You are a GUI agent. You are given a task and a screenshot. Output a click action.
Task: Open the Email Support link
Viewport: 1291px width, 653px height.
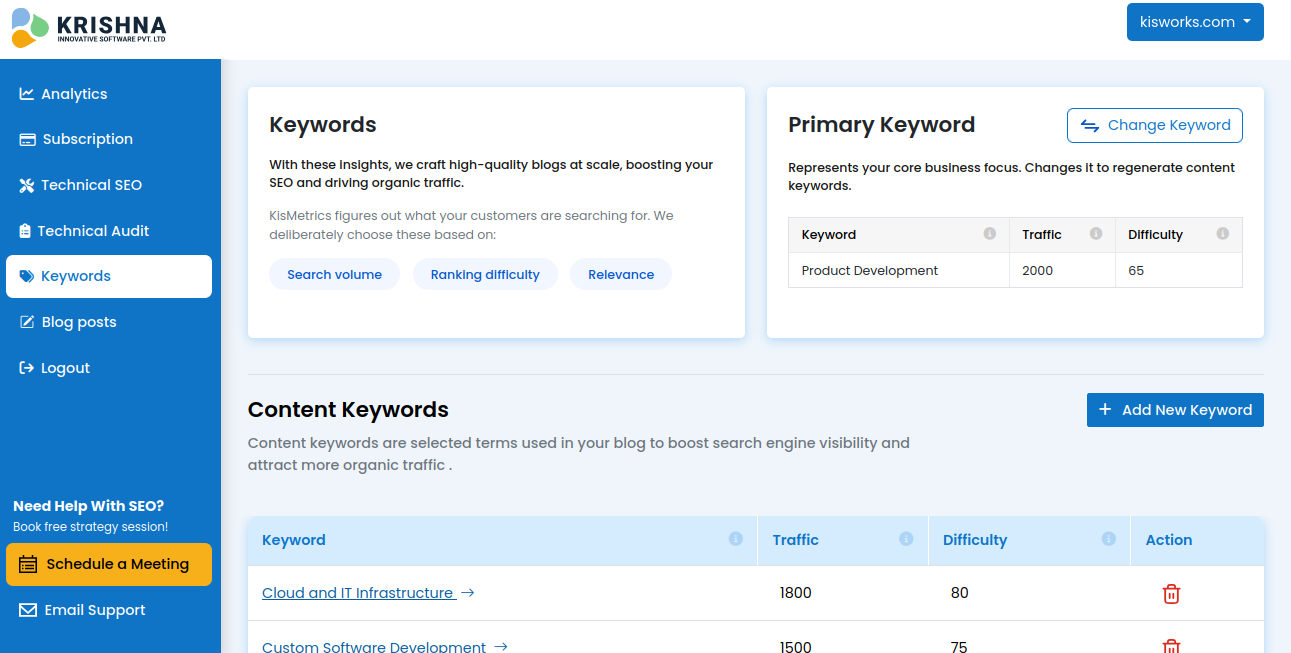(109, 610)
